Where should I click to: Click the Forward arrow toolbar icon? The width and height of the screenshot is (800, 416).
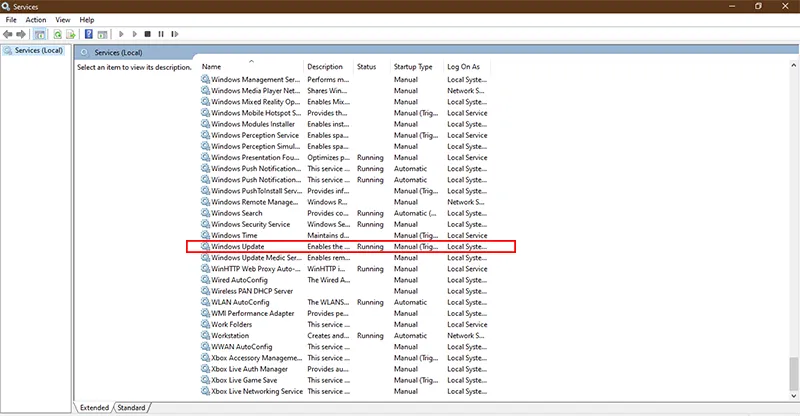coord(22,33)
